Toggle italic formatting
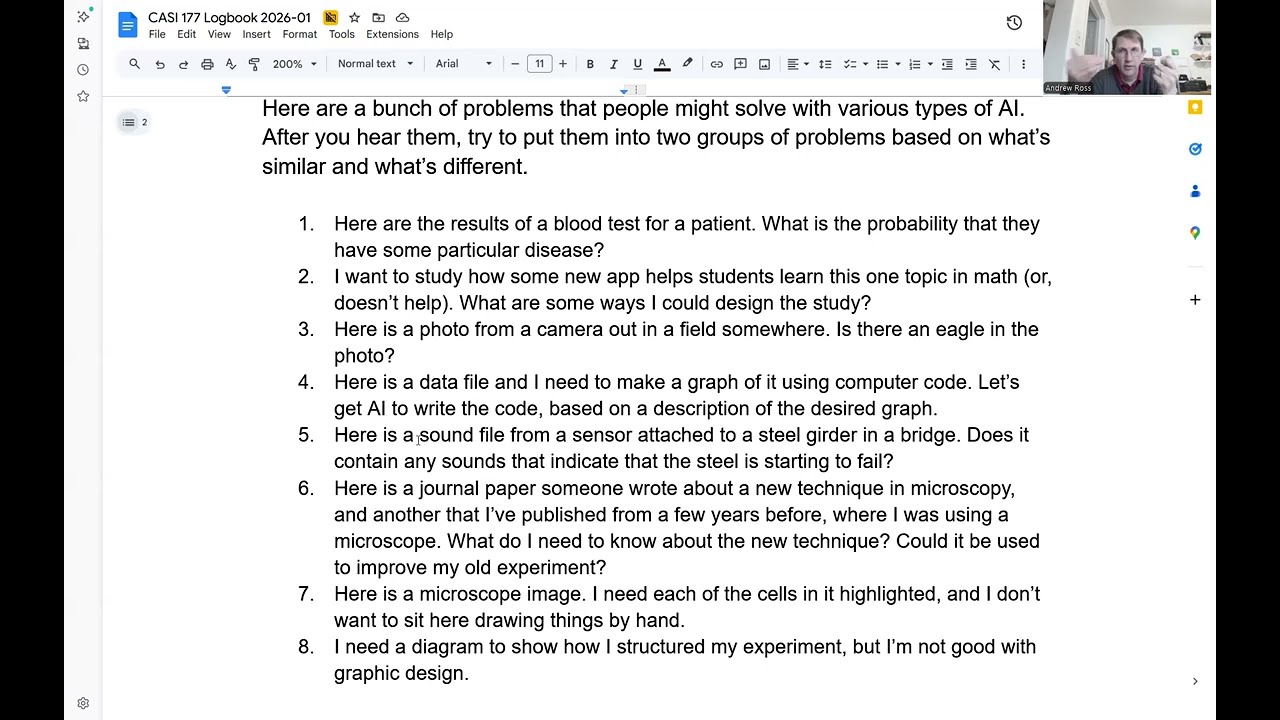The height and width of the screenshot is (720, 1280). 613,64
